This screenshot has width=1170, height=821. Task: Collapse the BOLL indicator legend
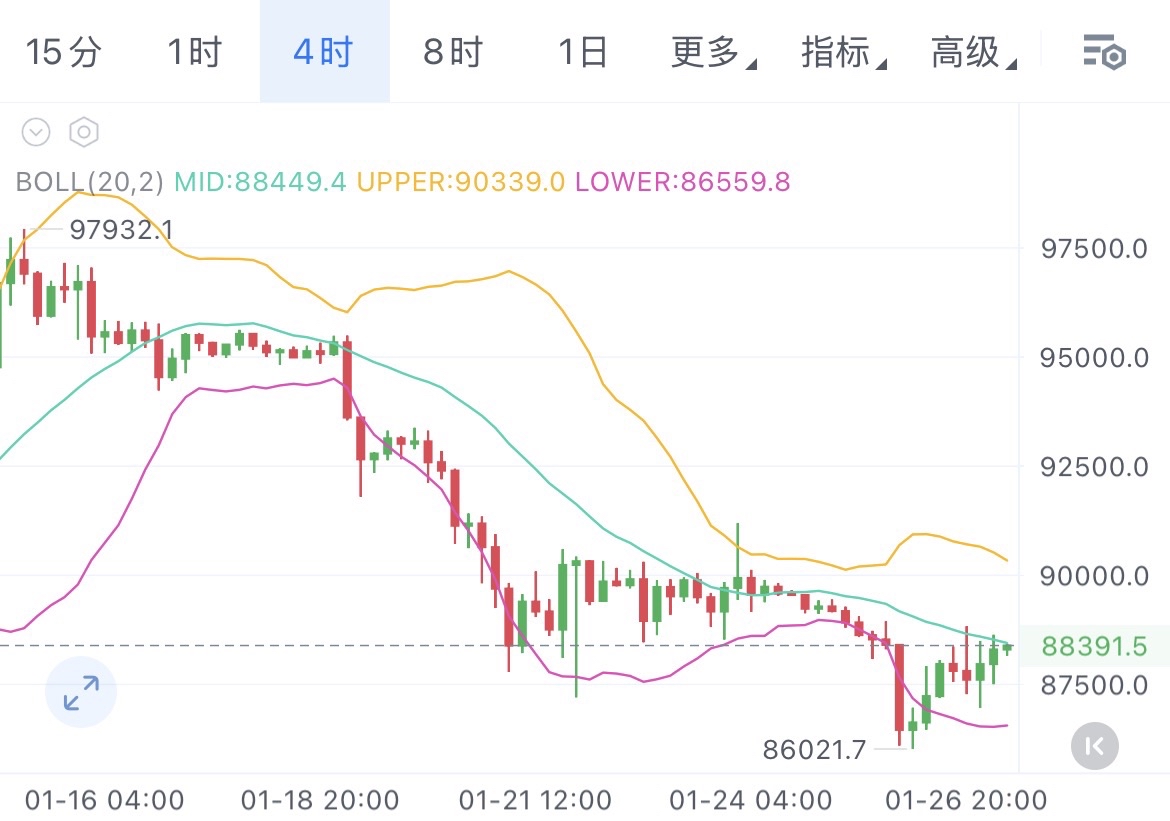36,132
